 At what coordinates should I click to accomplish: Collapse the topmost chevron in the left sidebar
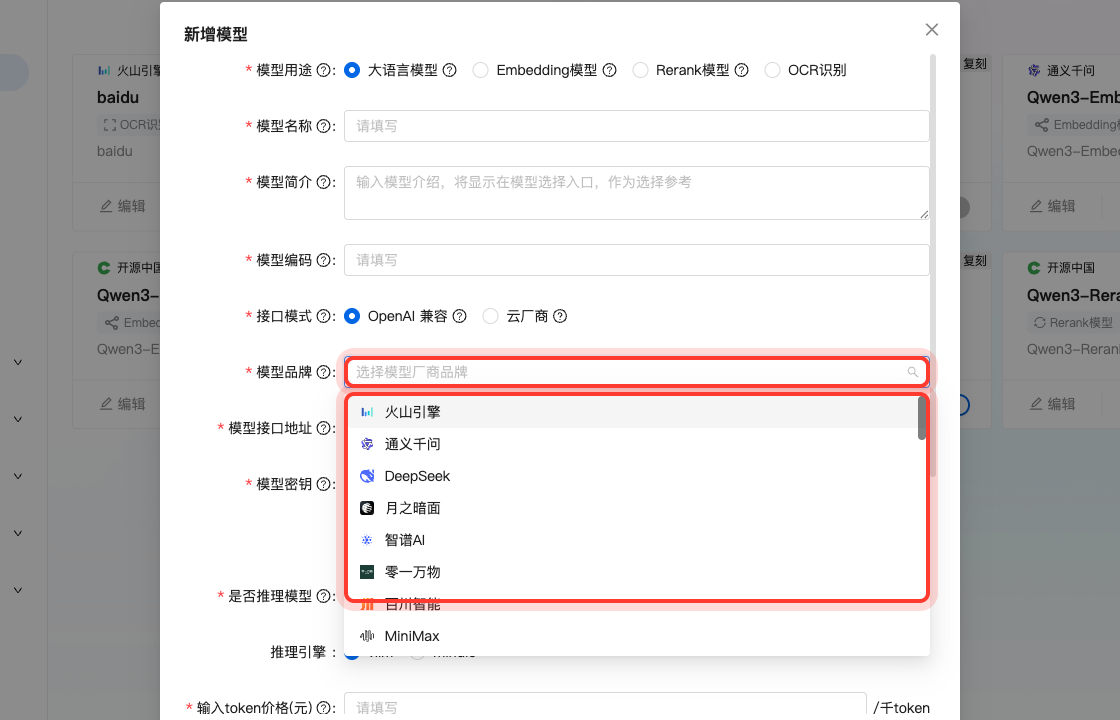tap(17, 362)
